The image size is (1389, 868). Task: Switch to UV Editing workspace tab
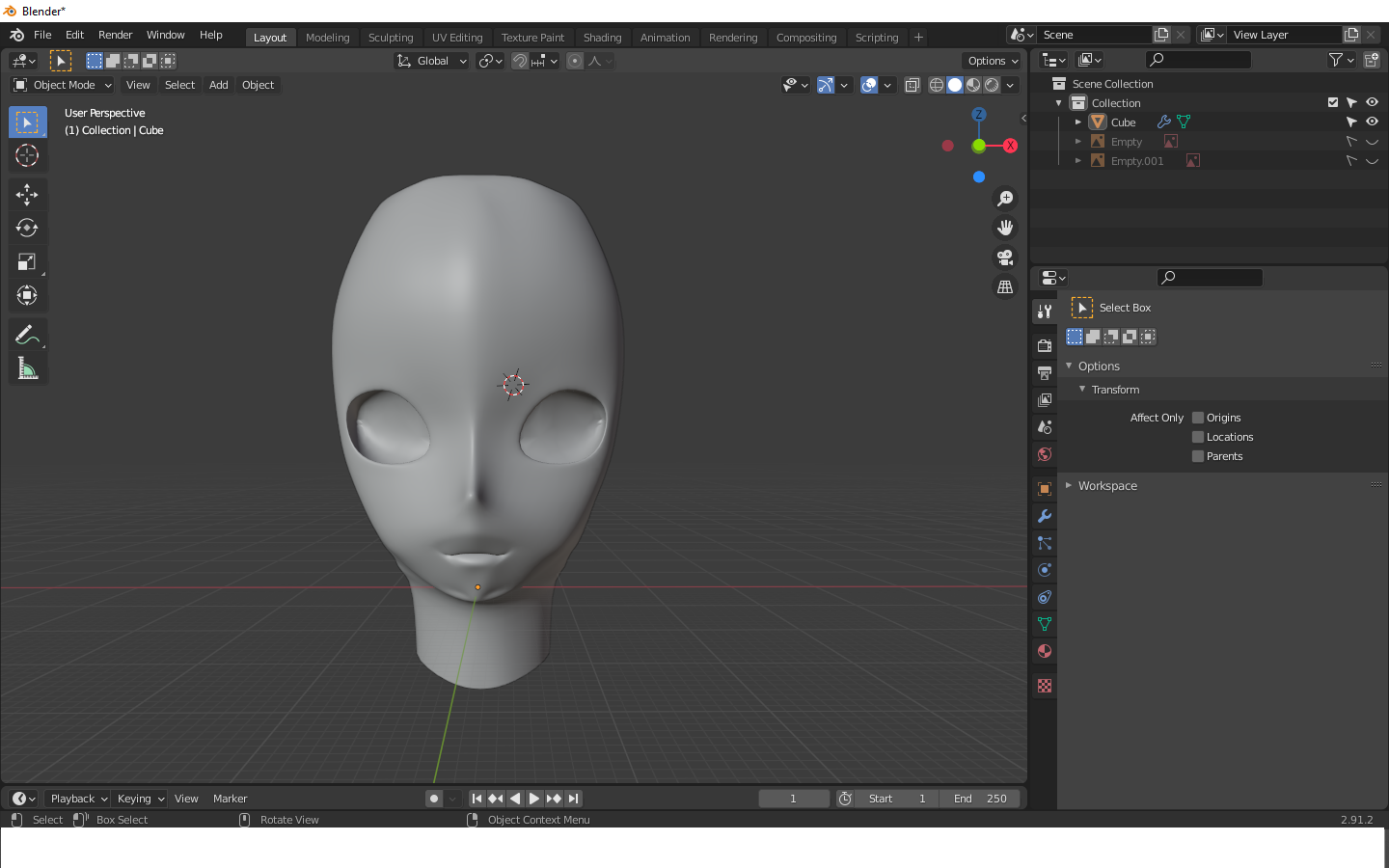point(457,38)
